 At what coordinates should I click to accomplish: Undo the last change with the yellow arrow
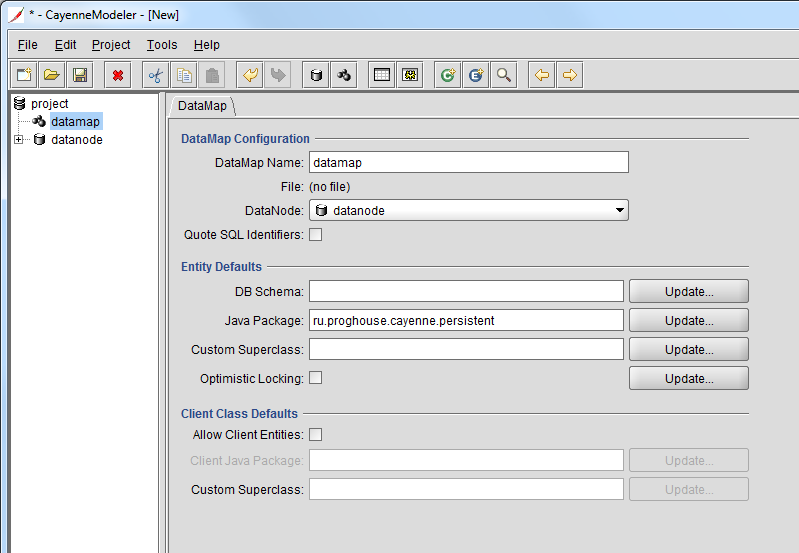click(x=250, y=75)
